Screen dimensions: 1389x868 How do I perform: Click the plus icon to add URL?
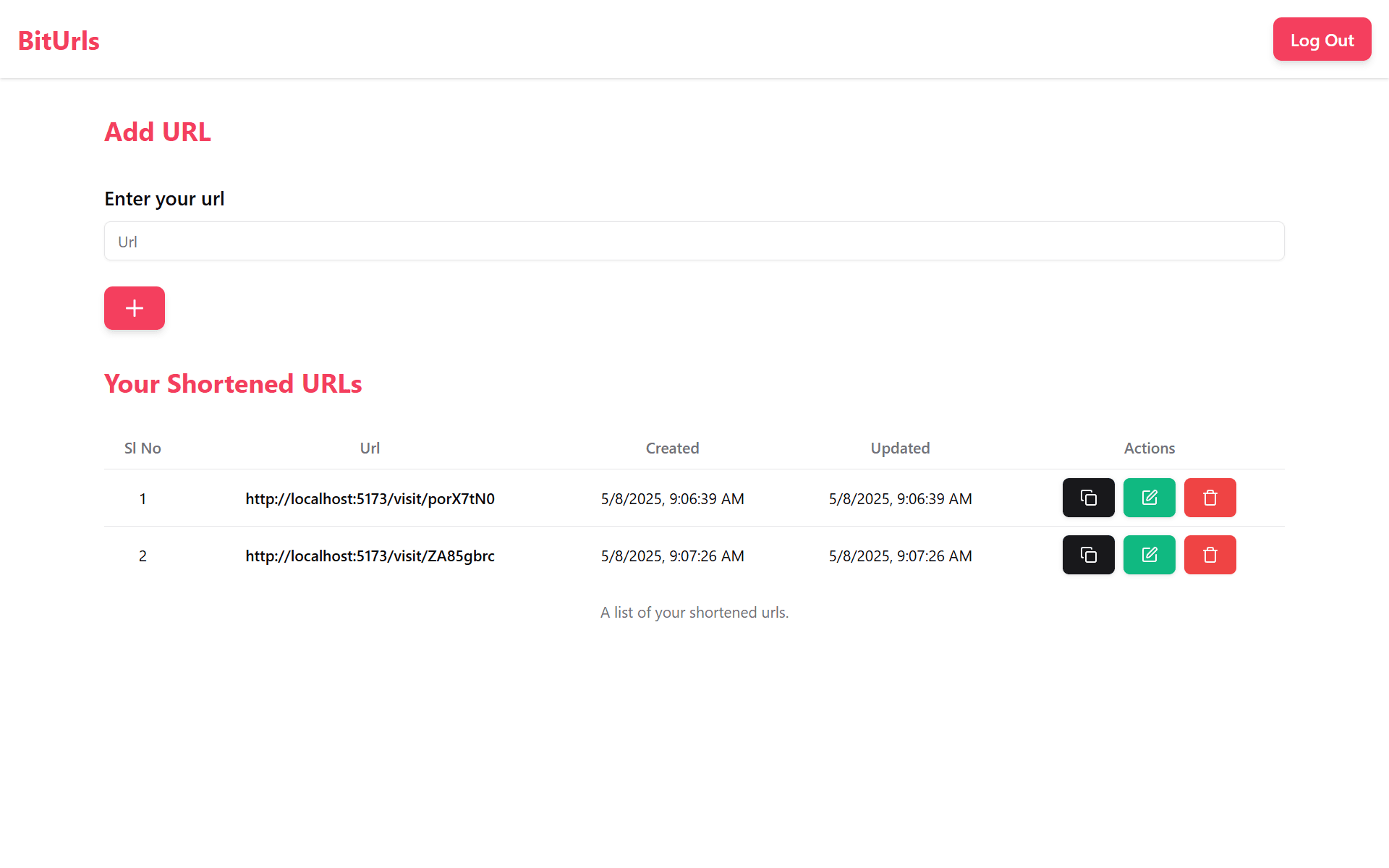point(134,307)
